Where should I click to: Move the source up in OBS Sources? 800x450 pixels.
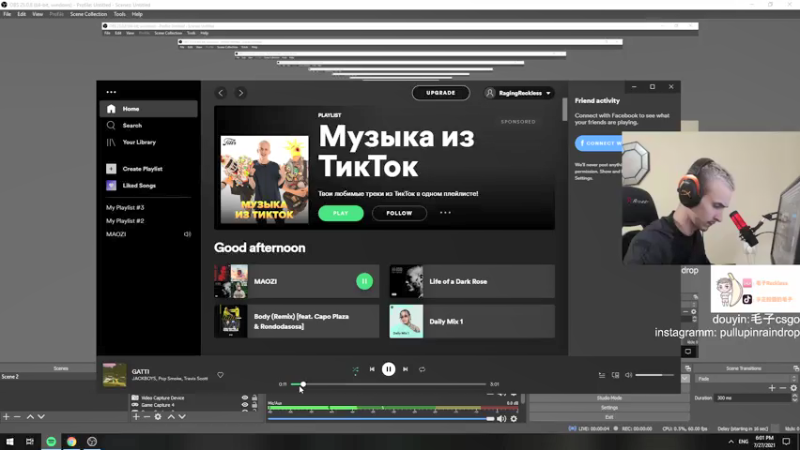[x=171, y=417]
